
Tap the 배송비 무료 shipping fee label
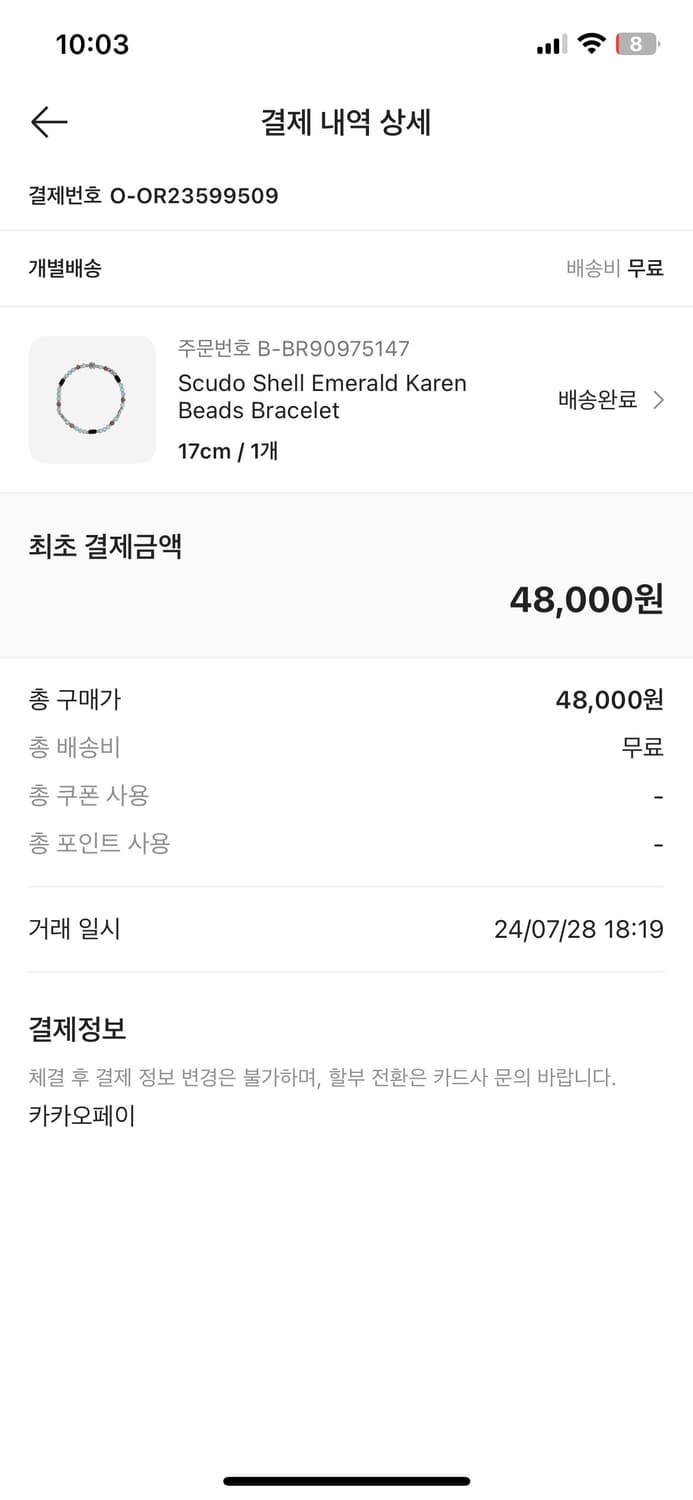click(x=614, y=270)
